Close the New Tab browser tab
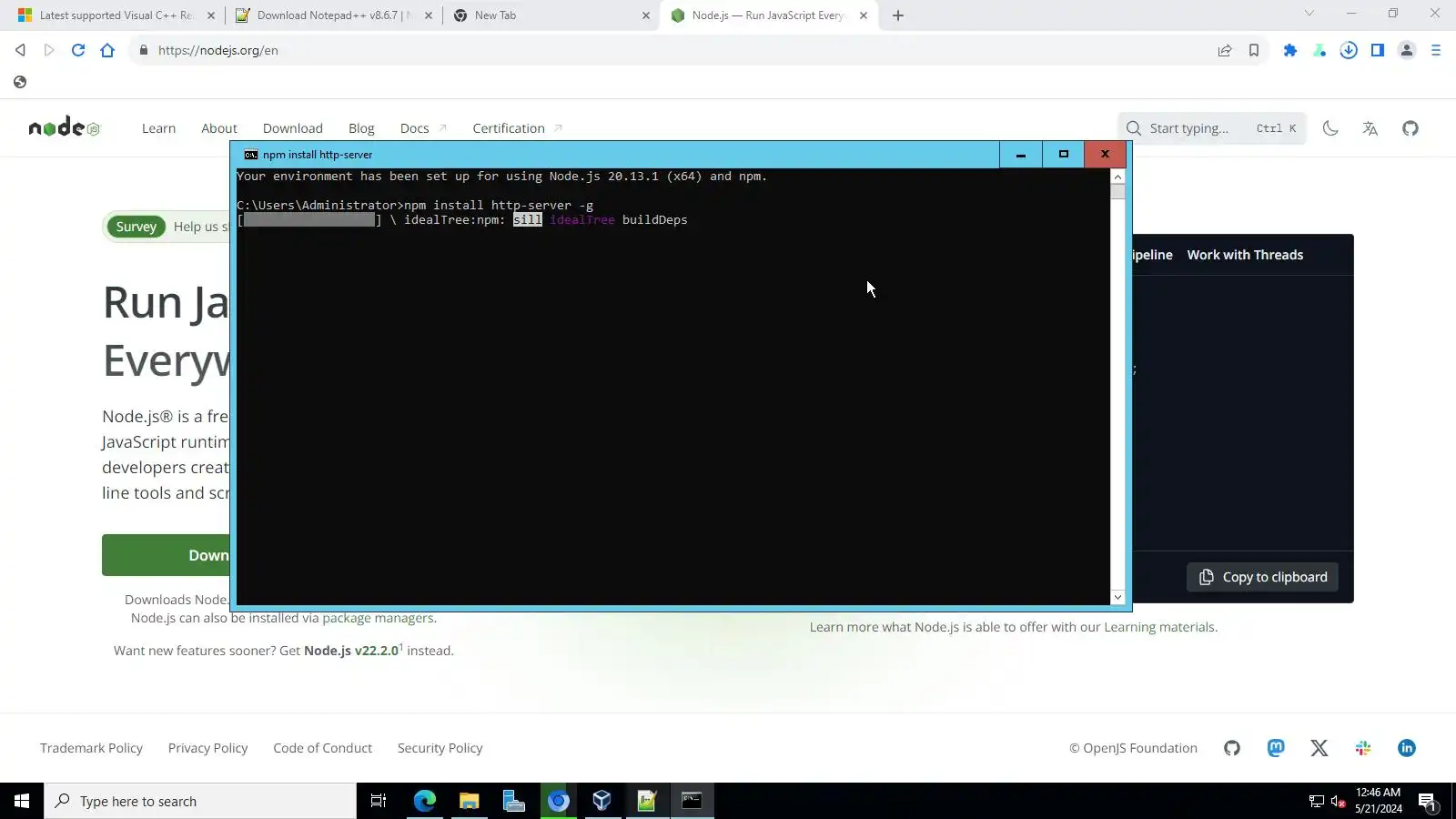 [646, 15]
